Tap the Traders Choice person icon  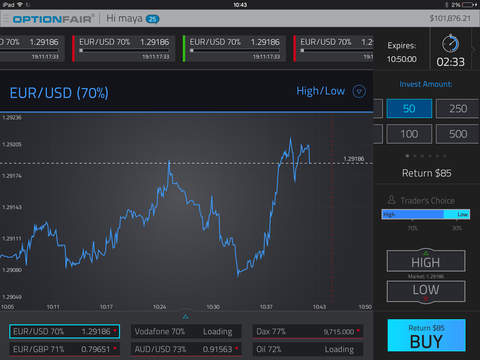tap(391, 200)
